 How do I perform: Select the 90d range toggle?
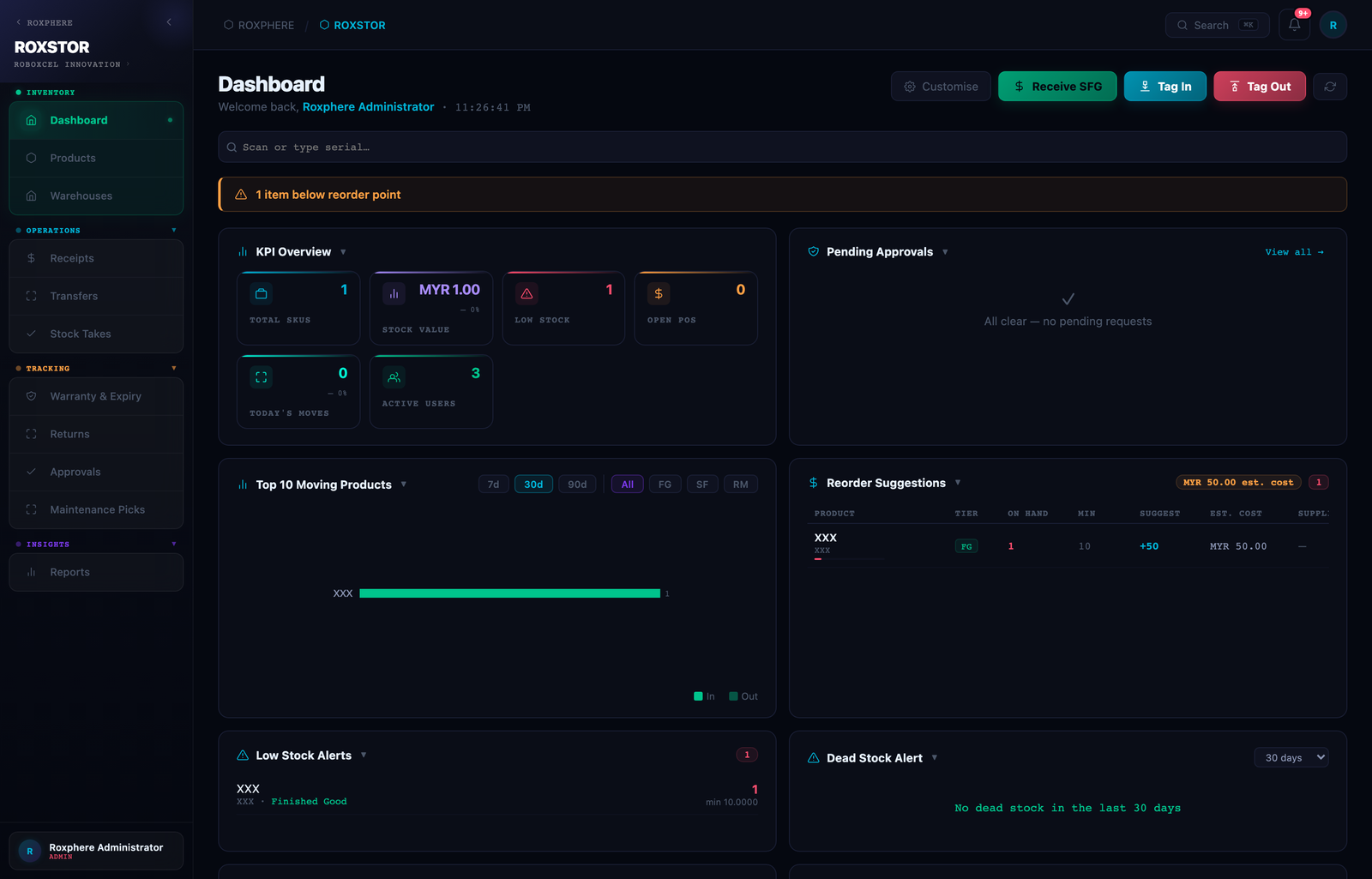tap(577, 485)
